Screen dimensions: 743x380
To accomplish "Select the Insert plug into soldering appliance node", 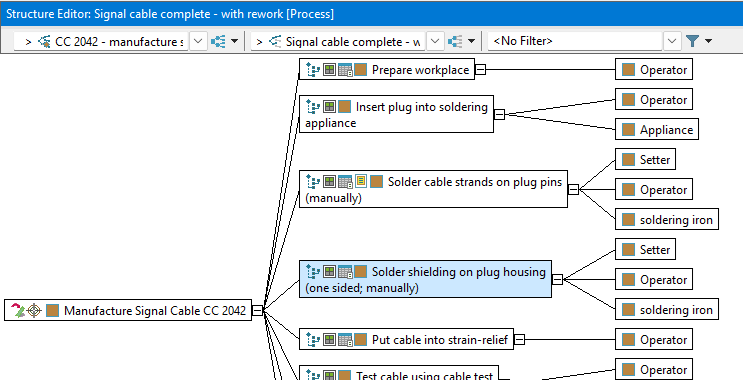I will point(396,114).
